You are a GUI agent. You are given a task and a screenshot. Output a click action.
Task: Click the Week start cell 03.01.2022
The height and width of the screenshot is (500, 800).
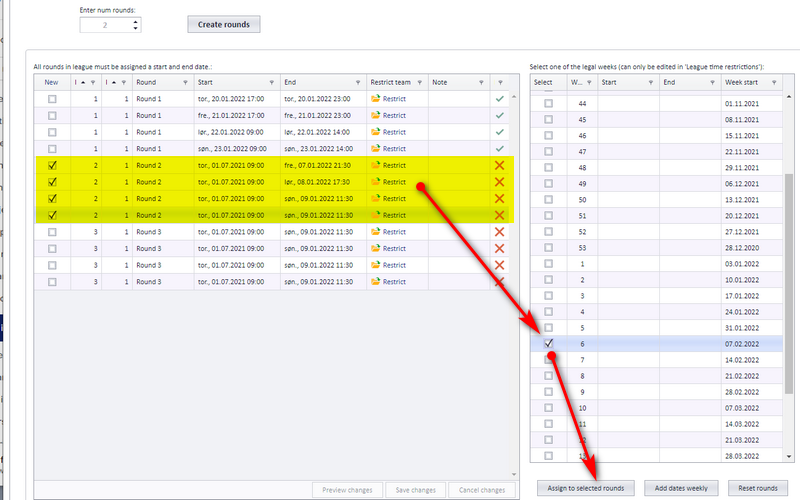pyautogui.click(x=752, y=264)
